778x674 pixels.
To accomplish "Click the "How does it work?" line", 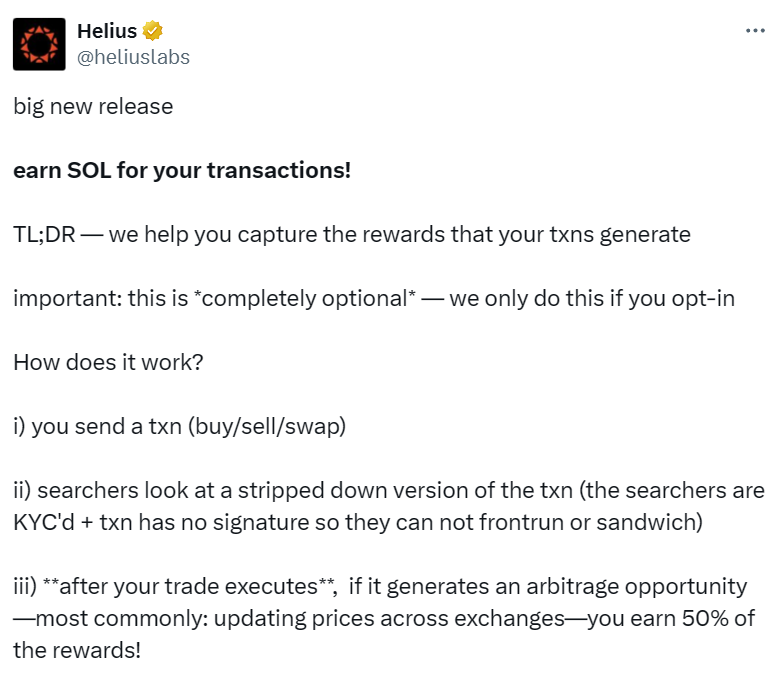I will click(108, 362).
